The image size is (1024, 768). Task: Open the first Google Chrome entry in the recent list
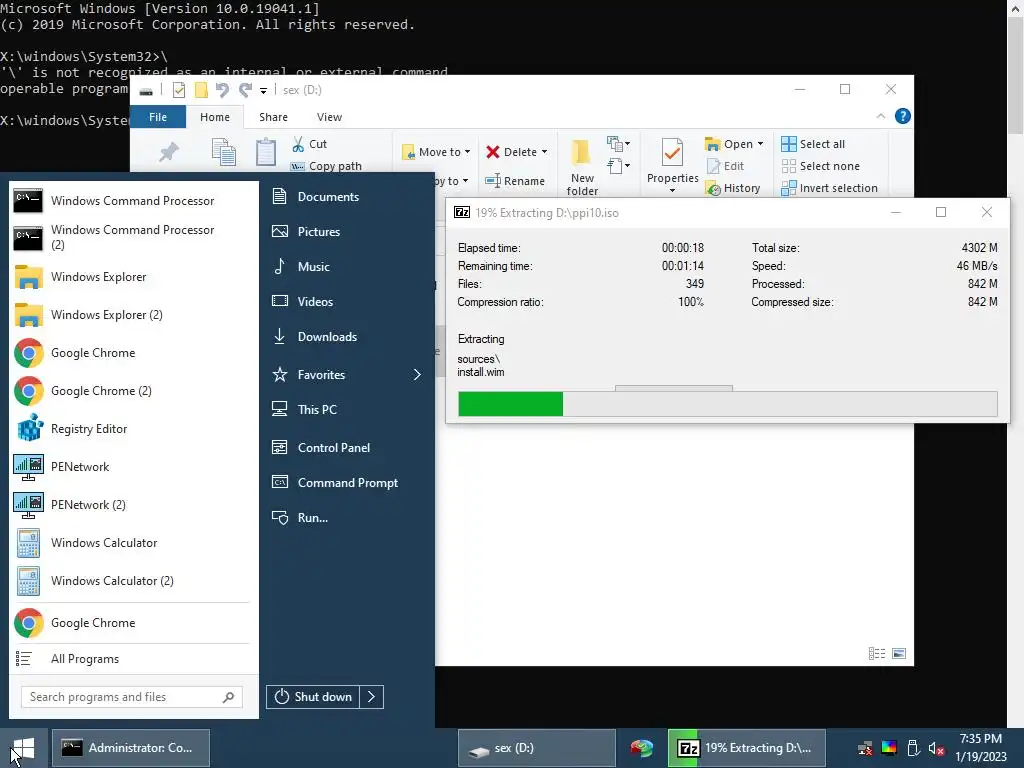point(131,353)
